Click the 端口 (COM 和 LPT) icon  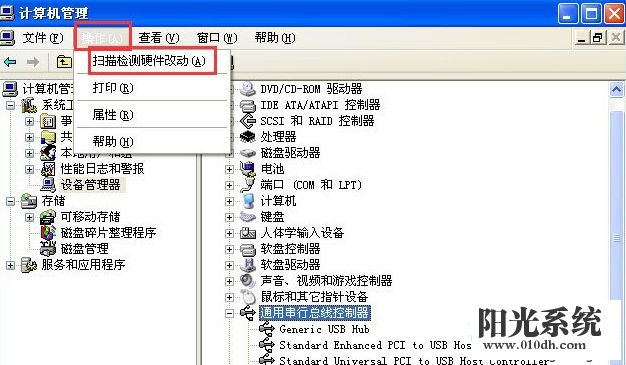point(248,185)
